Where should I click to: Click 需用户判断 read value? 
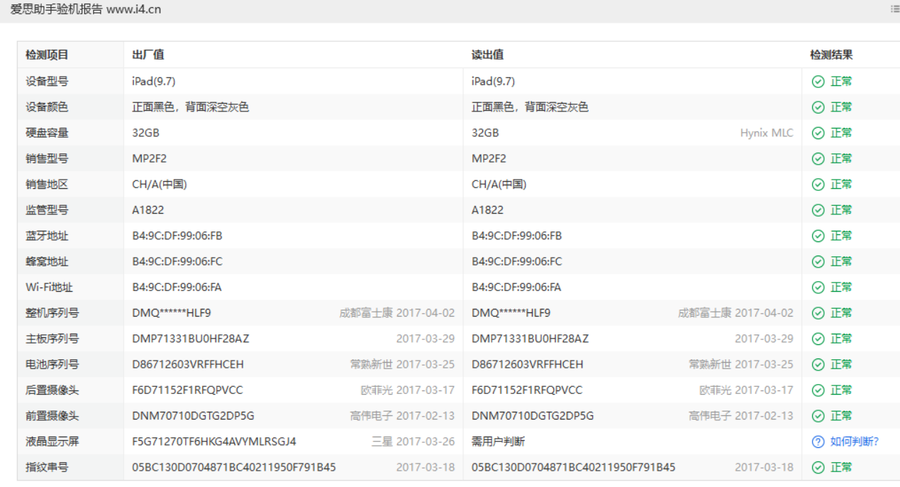[498, 442]
